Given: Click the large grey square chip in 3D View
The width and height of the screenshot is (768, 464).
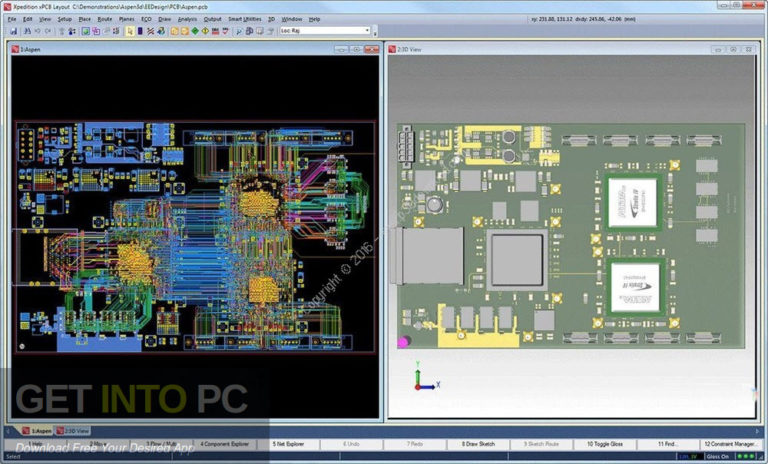Looking at the screenshot, I should [x=517, y=260].
